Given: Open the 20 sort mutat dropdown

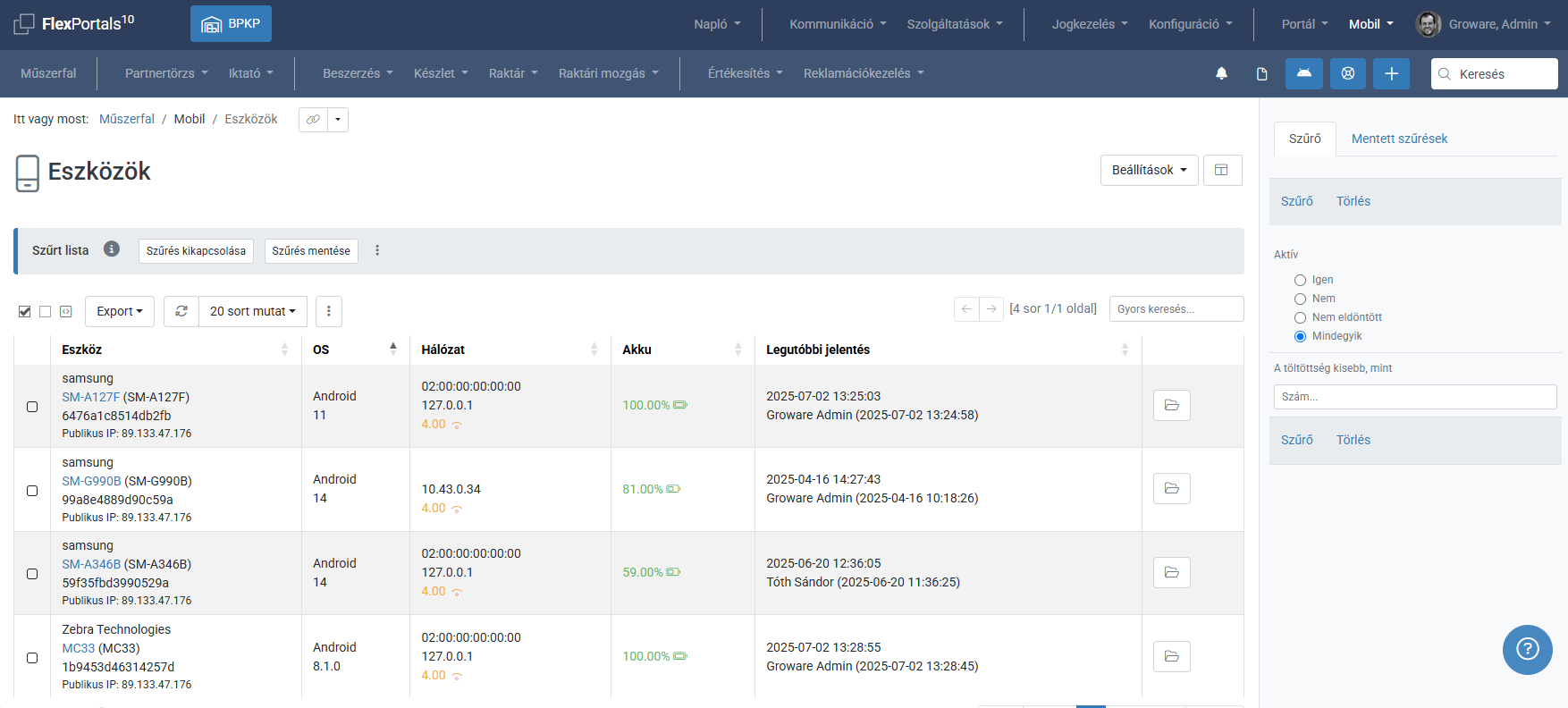Looking at the screenshot, I should [x=253, y=311].
